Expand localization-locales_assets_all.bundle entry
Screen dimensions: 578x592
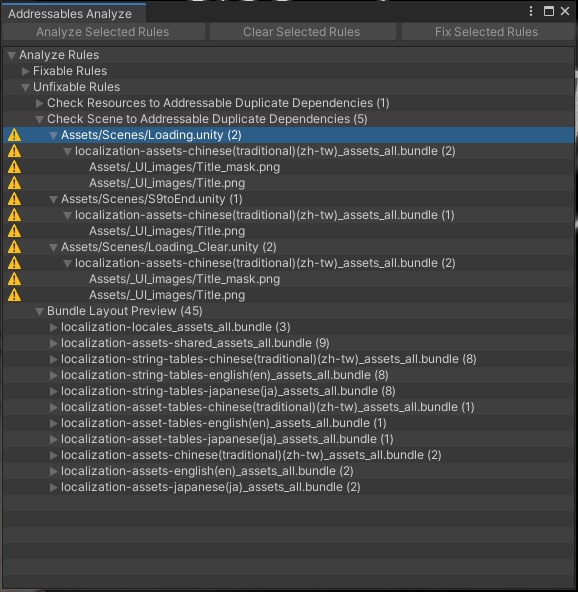click(54, 327)
